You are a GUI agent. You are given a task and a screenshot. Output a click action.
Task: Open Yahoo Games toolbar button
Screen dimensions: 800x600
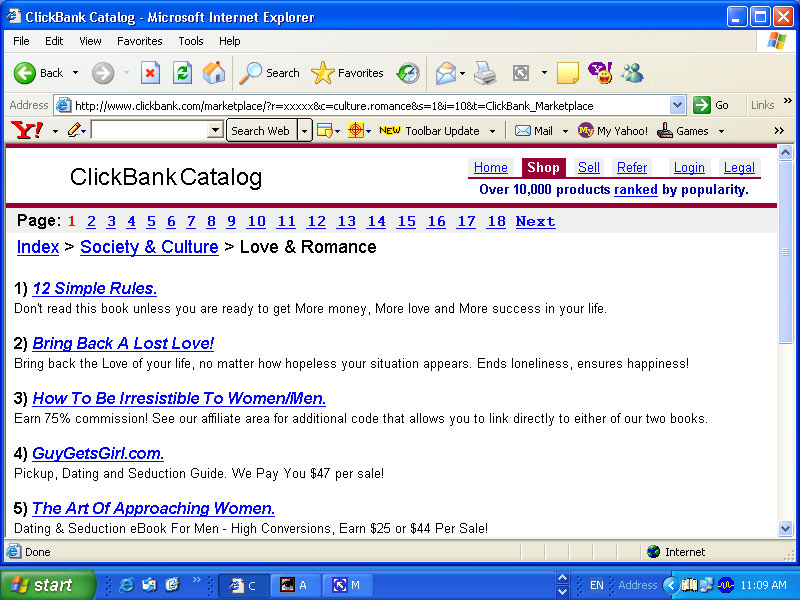pos(683,131)
